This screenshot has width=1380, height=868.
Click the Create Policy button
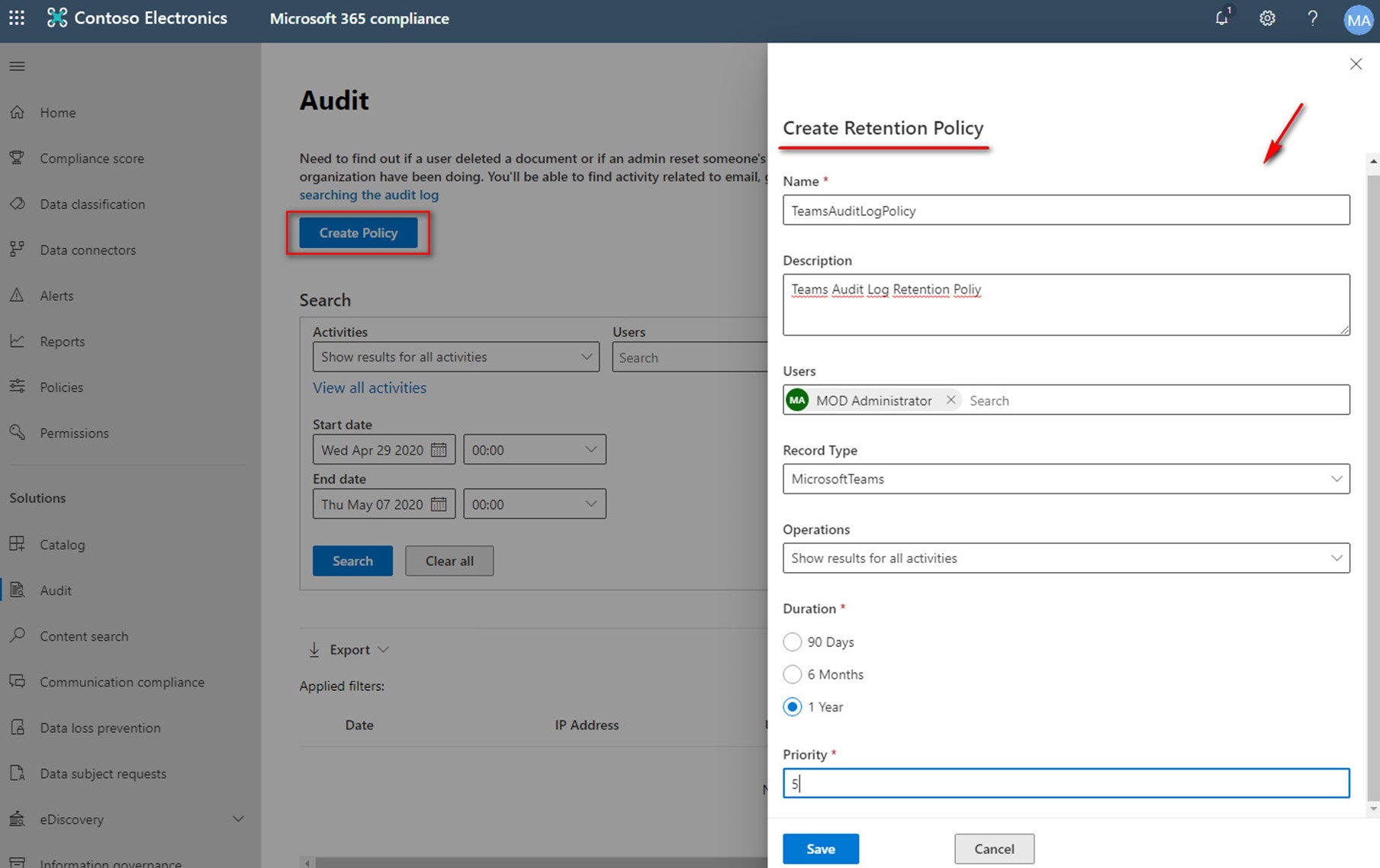click(358, 233)
